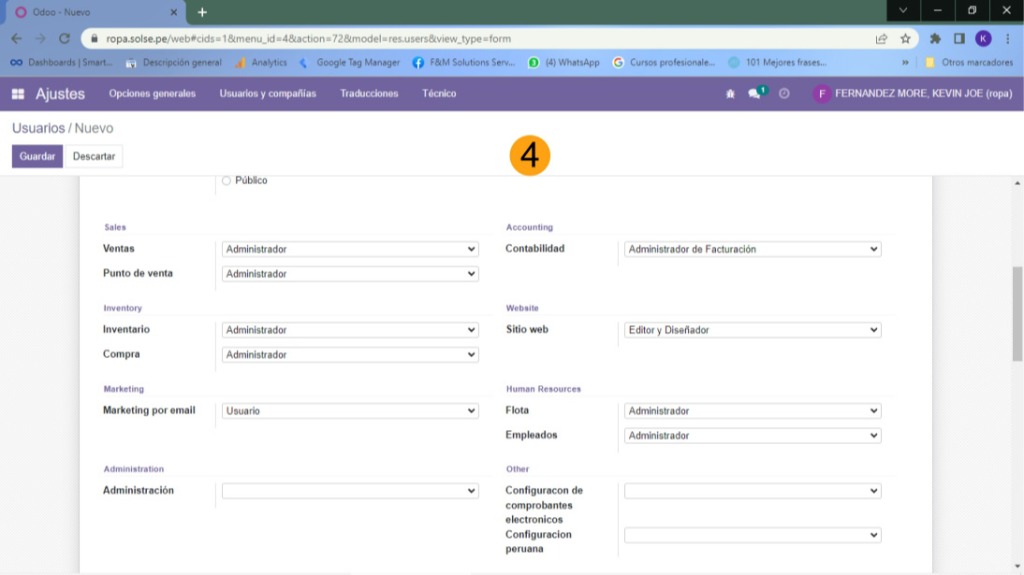1024x575 pixels.
Task: Open the Odoo apps grid menu
Action: point(18,94)
